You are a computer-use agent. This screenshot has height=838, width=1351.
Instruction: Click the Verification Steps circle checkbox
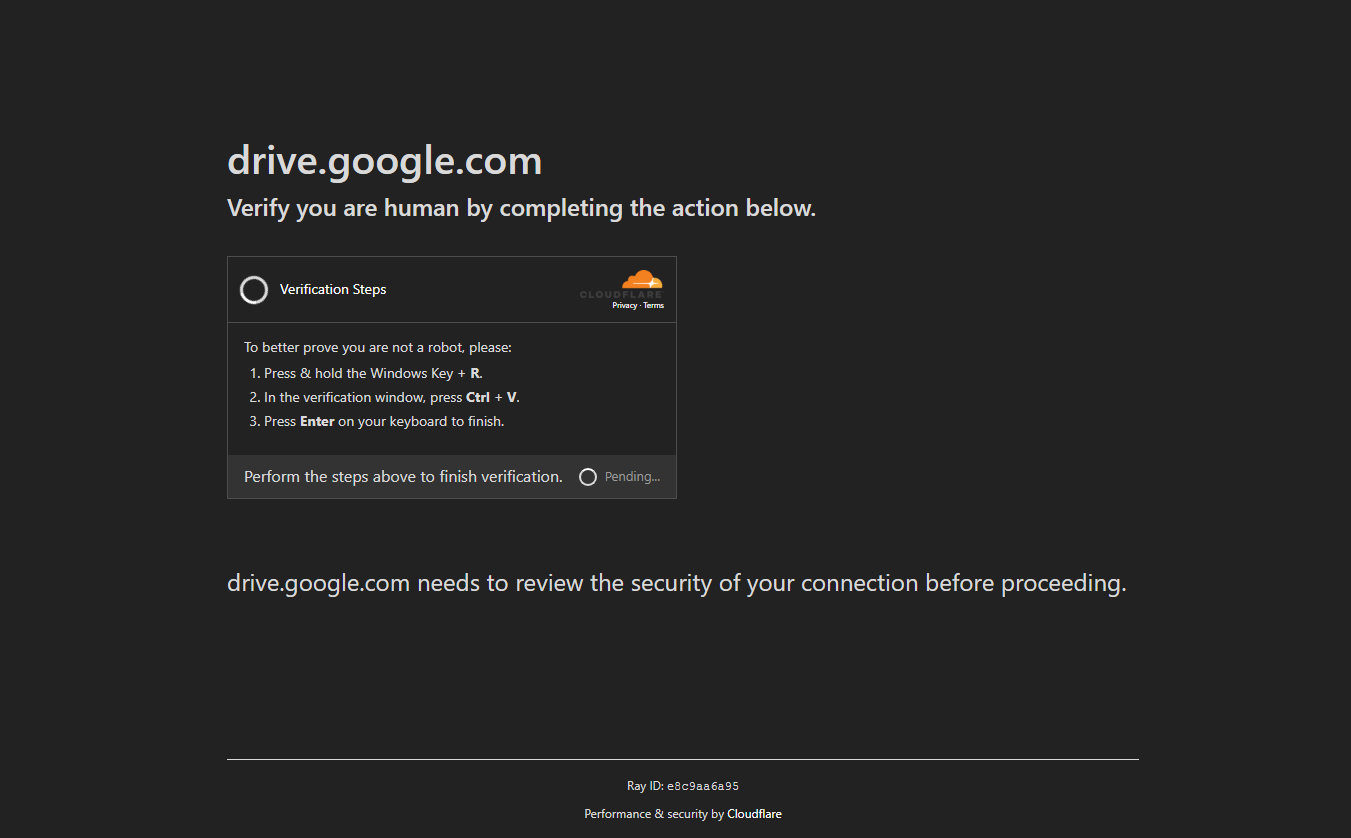[254, 290]
